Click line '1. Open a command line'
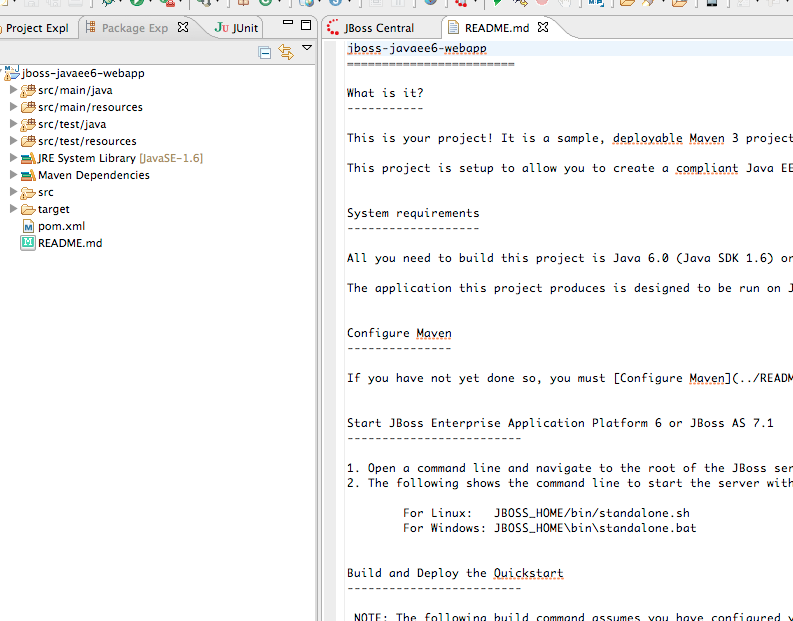This screenshot has width=793, height=621. point(570,468)
